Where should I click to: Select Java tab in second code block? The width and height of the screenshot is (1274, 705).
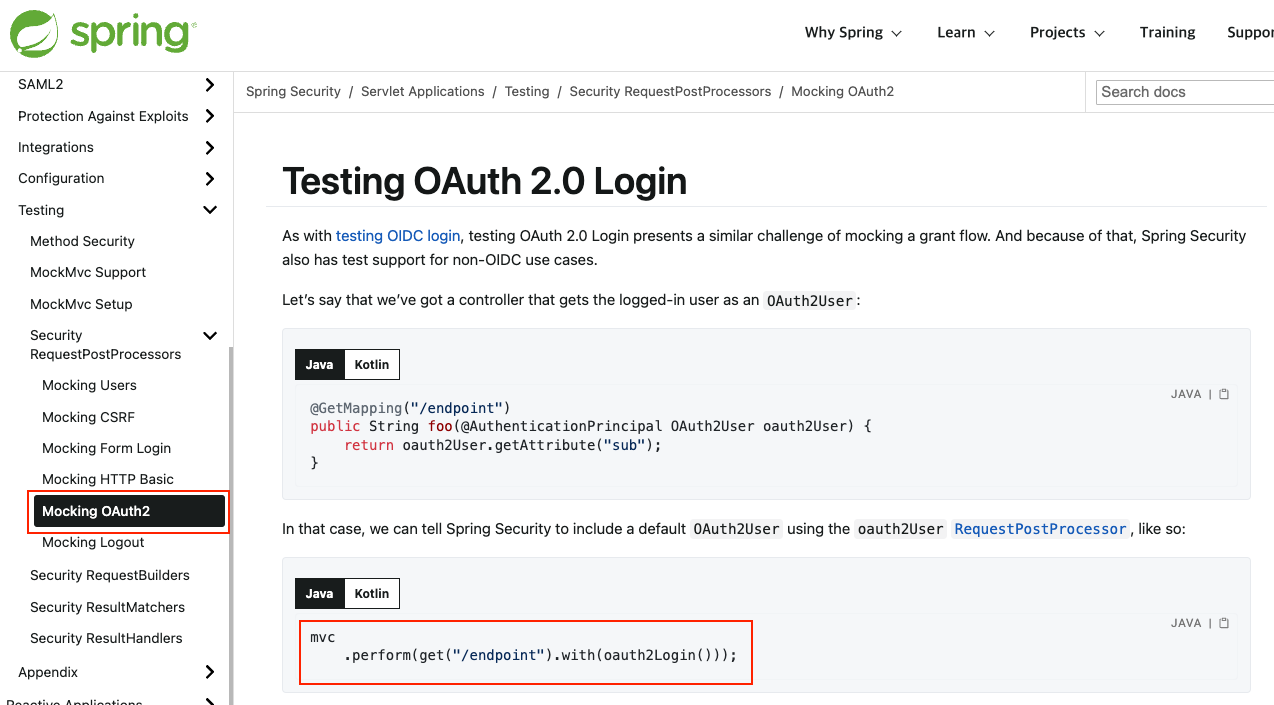(x=320, y=593)
